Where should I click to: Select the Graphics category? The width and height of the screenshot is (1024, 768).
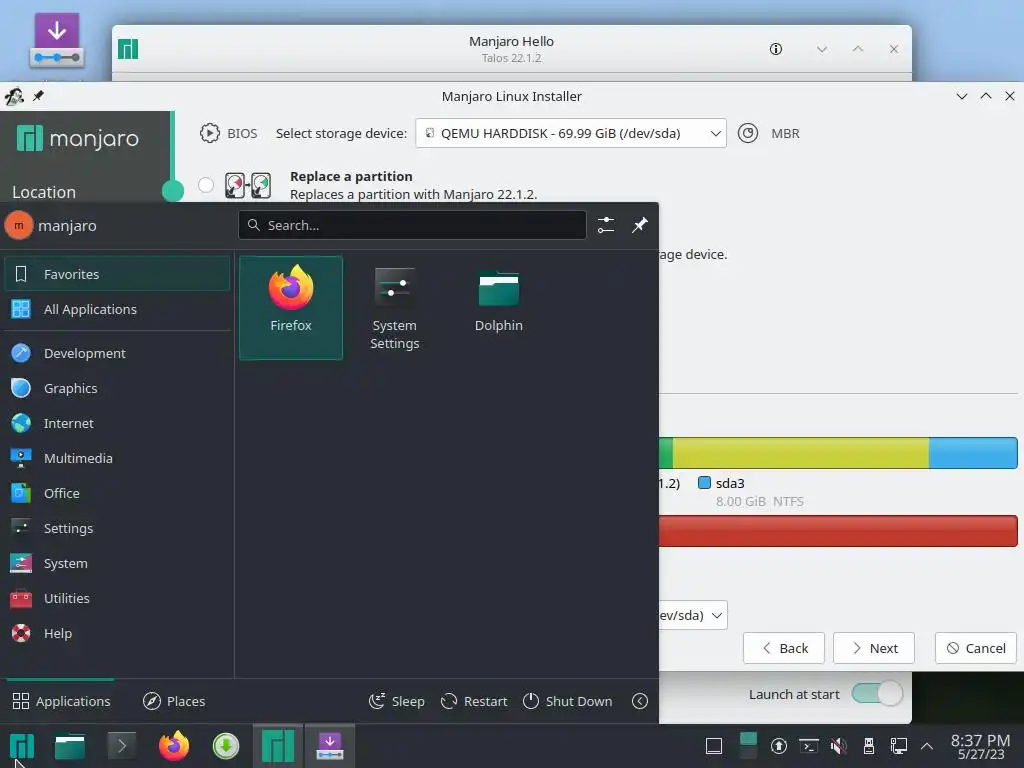pyautogui.click(x=117, y=389)
